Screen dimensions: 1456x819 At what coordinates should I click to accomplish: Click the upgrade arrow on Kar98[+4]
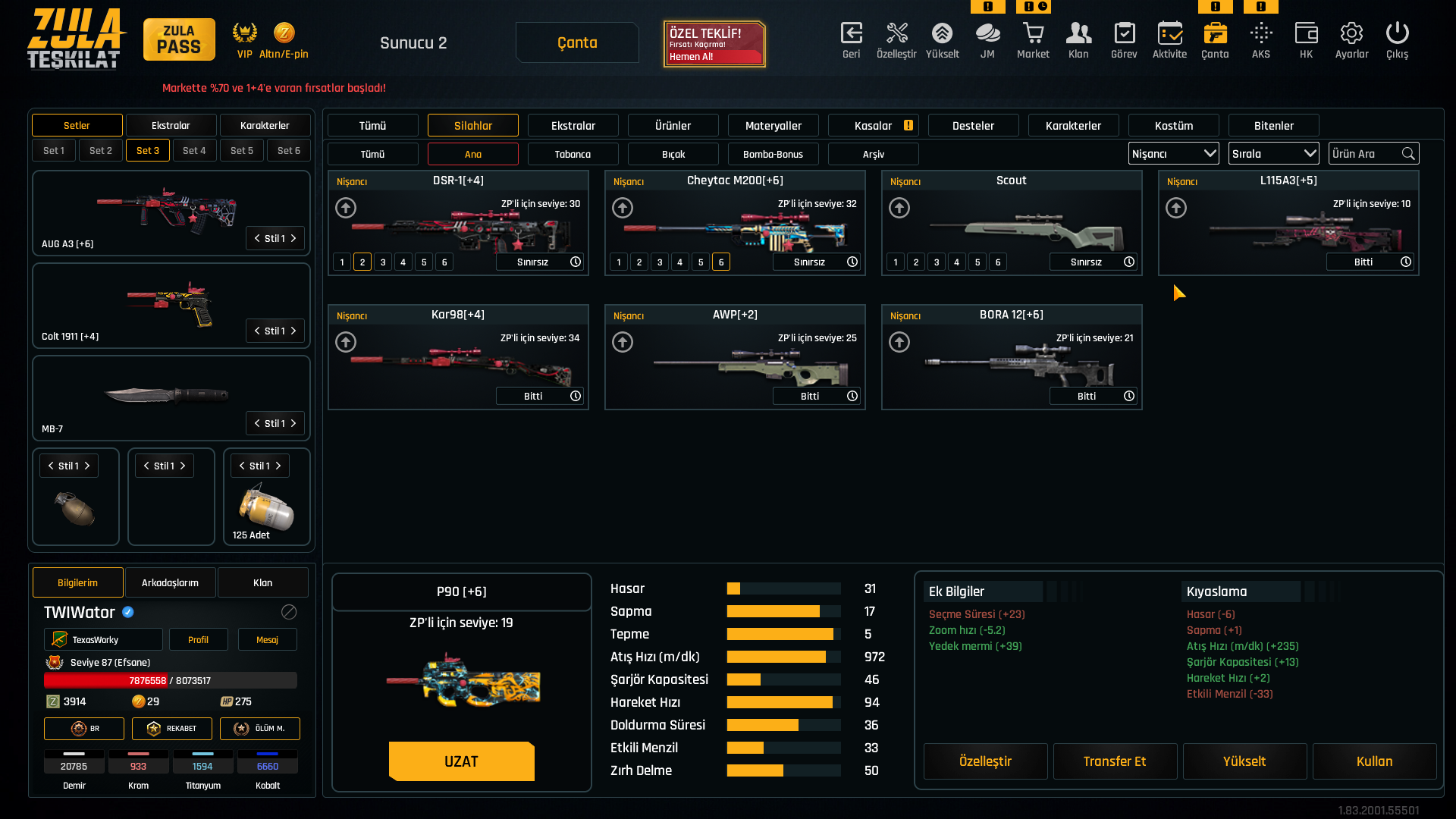[346, 342]
